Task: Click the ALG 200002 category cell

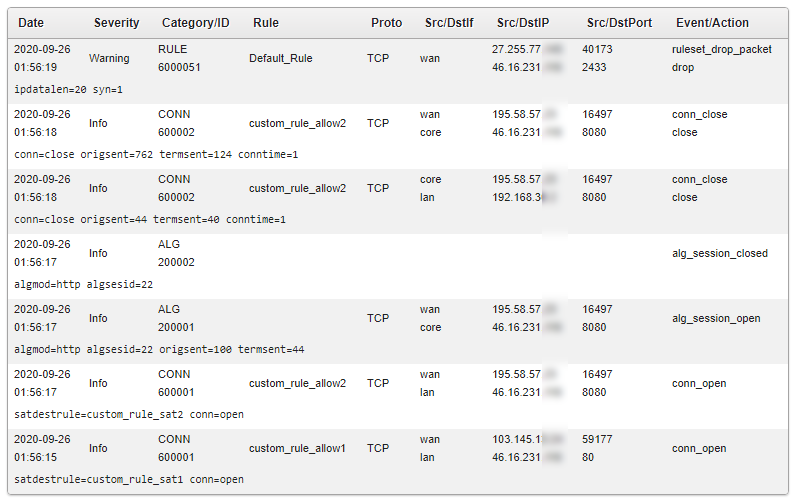Action: pyautogui.click(x=176, y=253)
